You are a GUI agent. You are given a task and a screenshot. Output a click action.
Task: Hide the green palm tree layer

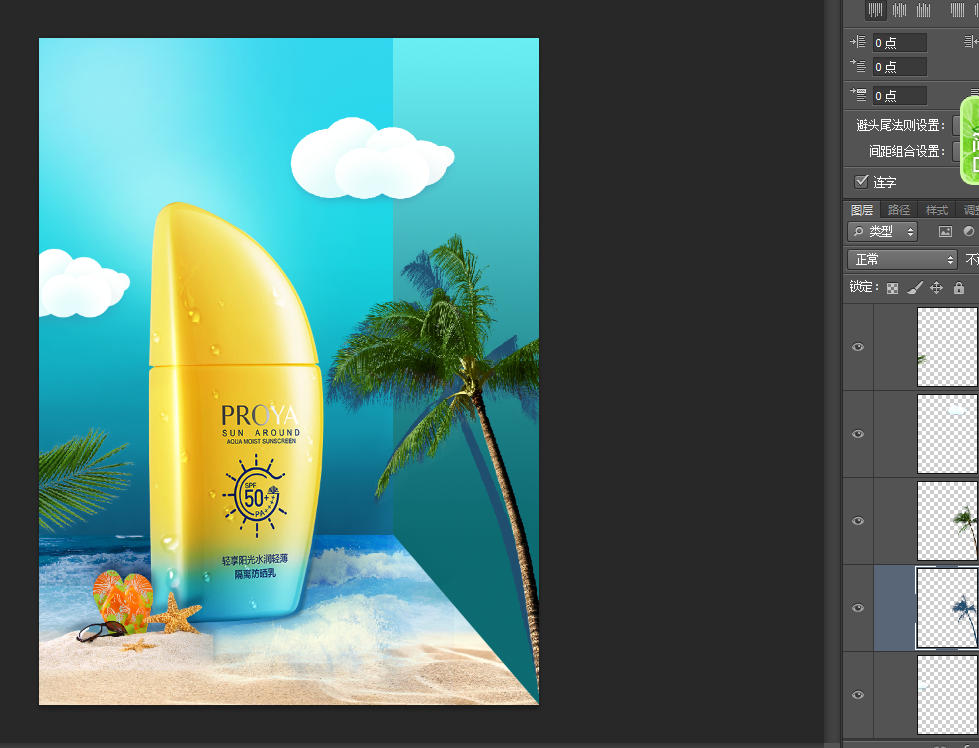click(858, 521)
